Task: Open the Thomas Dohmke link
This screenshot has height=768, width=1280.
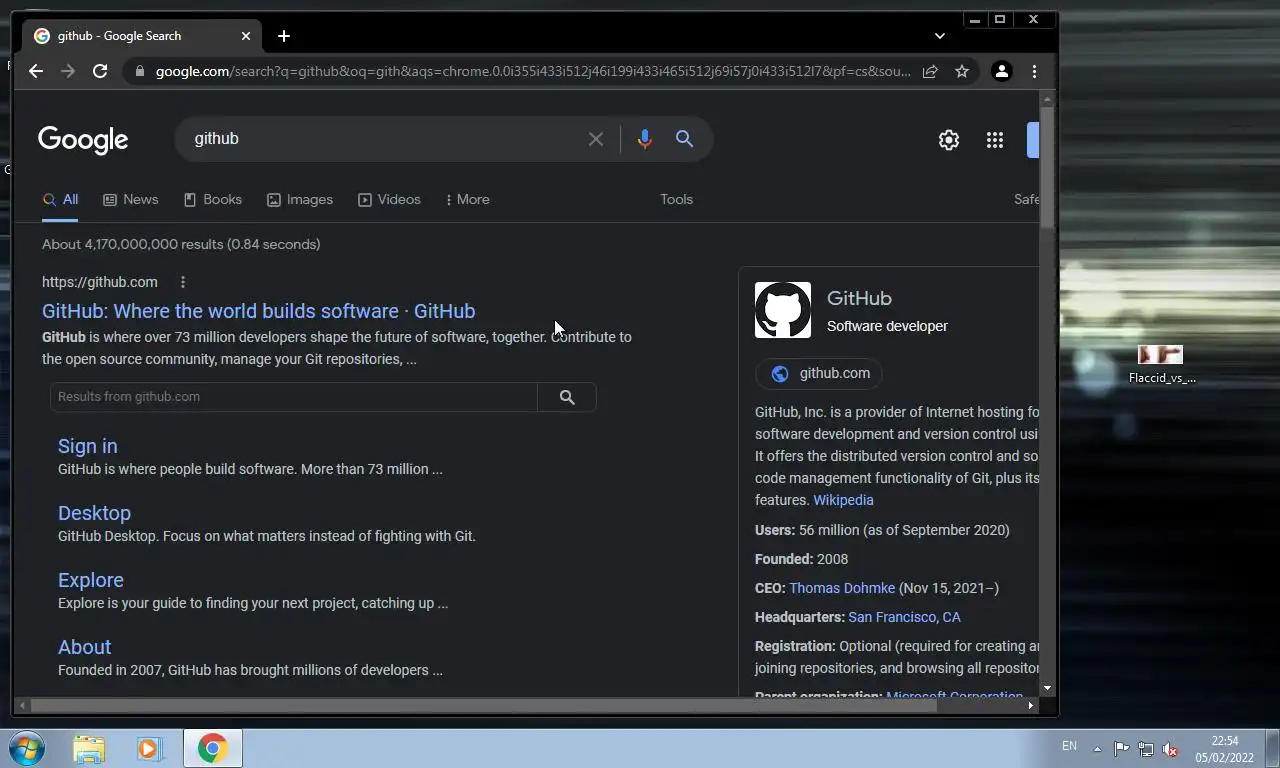Action: click(x=842, y=588)
